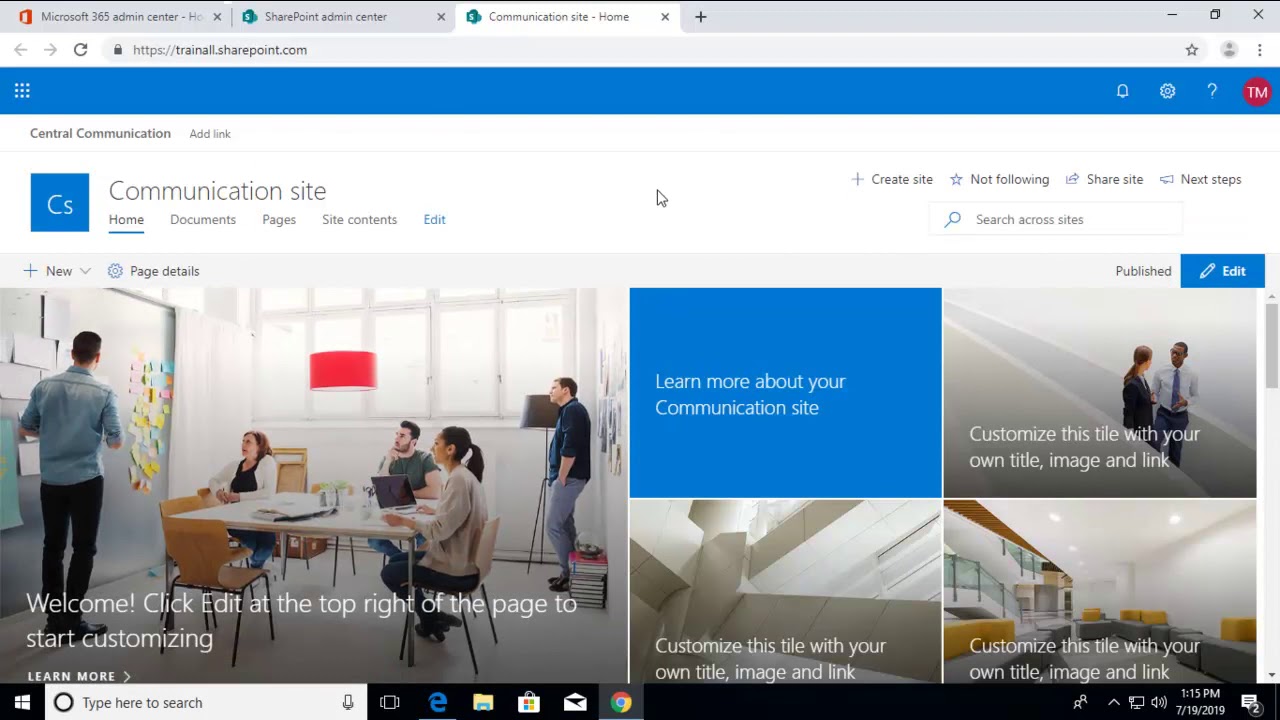
Task: Open the tile showing two people talking
Action: click(1100, 392)
